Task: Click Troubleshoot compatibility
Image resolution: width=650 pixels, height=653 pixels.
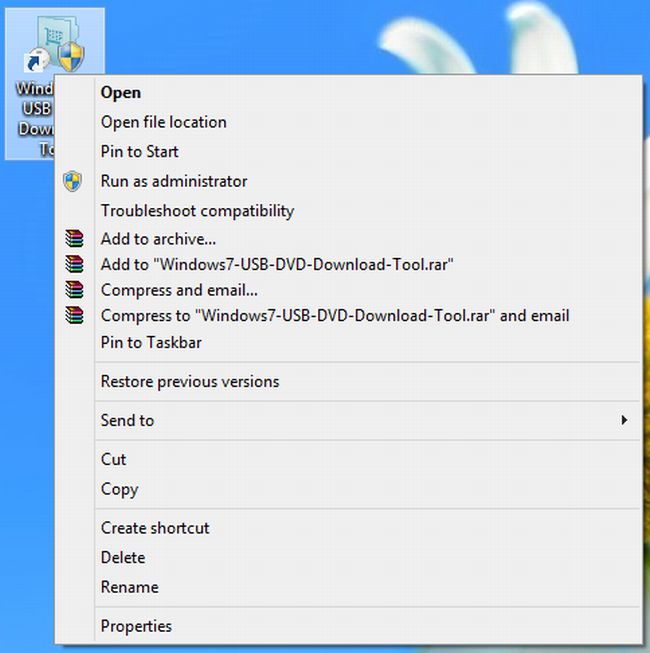Action: click(x=348, y=211)
